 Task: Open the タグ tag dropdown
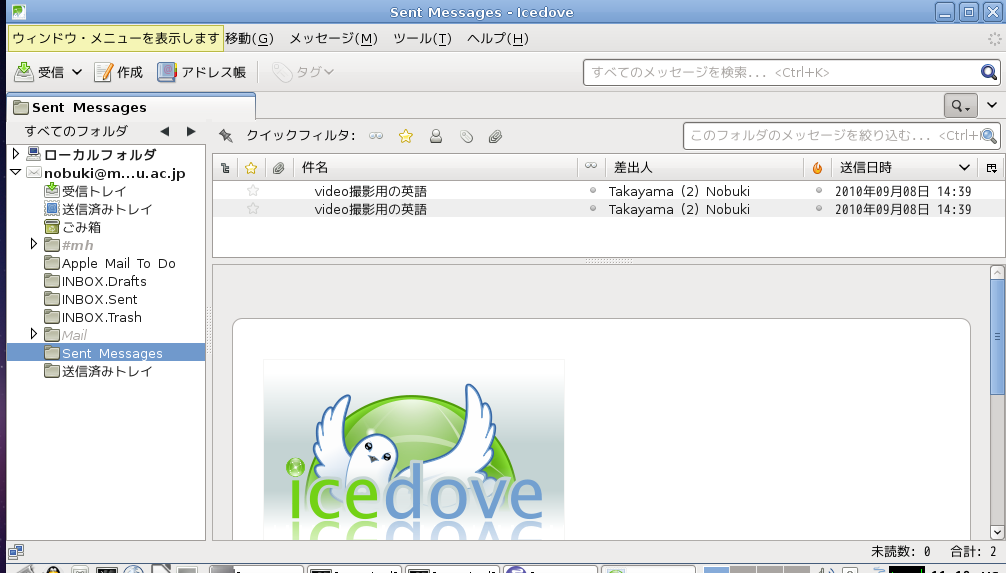click(302, 72)
